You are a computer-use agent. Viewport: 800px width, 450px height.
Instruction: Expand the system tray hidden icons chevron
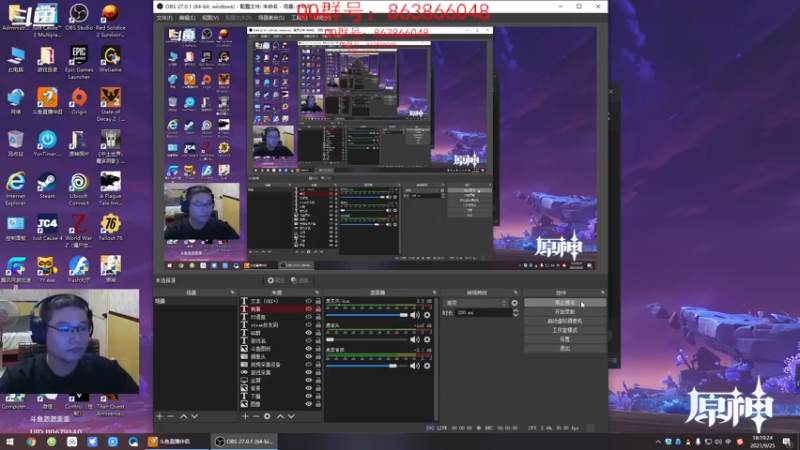point(658,442)
